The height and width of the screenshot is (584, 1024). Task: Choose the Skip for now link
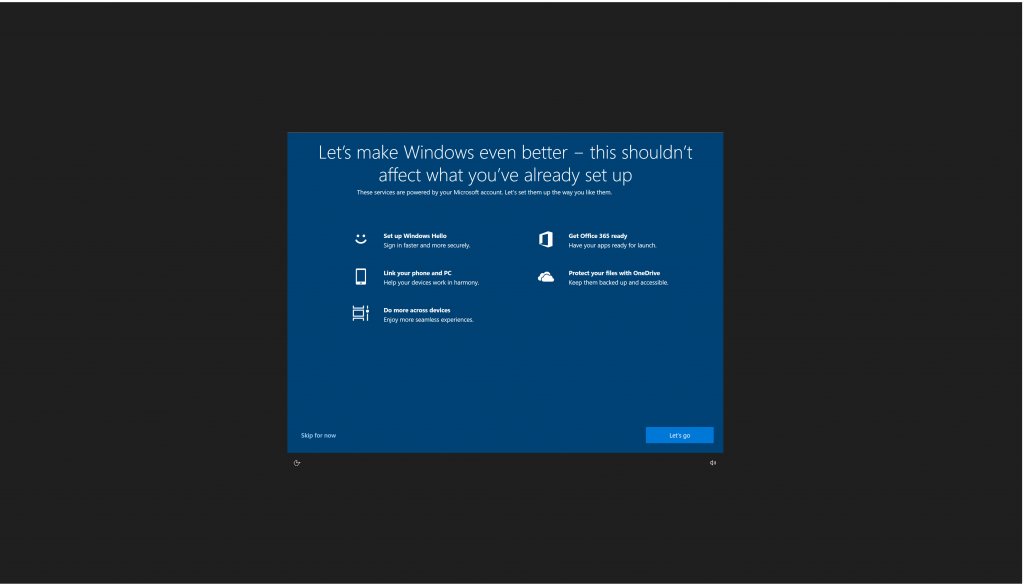pos(319,435)
